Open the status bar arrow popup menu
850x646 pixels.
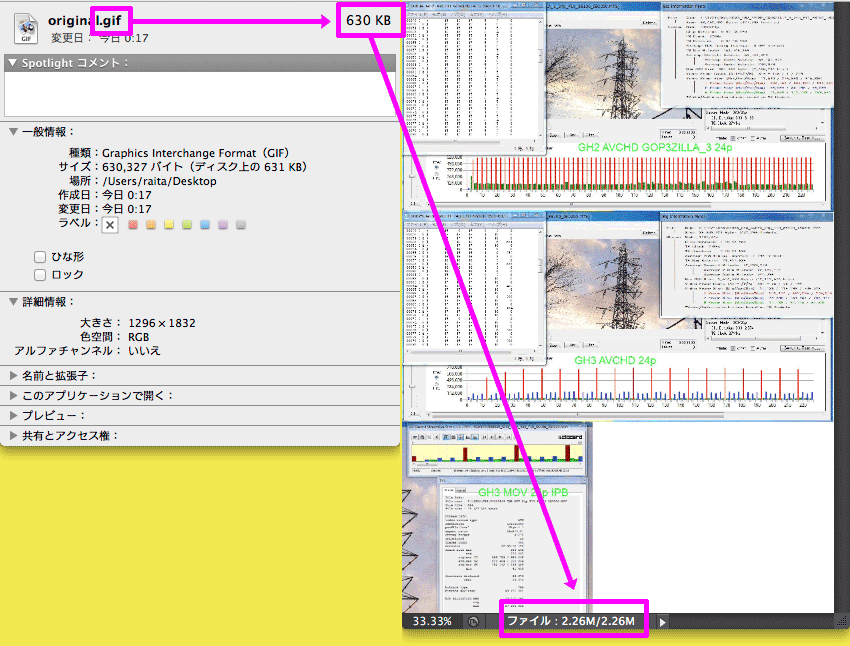click(662, 622)
